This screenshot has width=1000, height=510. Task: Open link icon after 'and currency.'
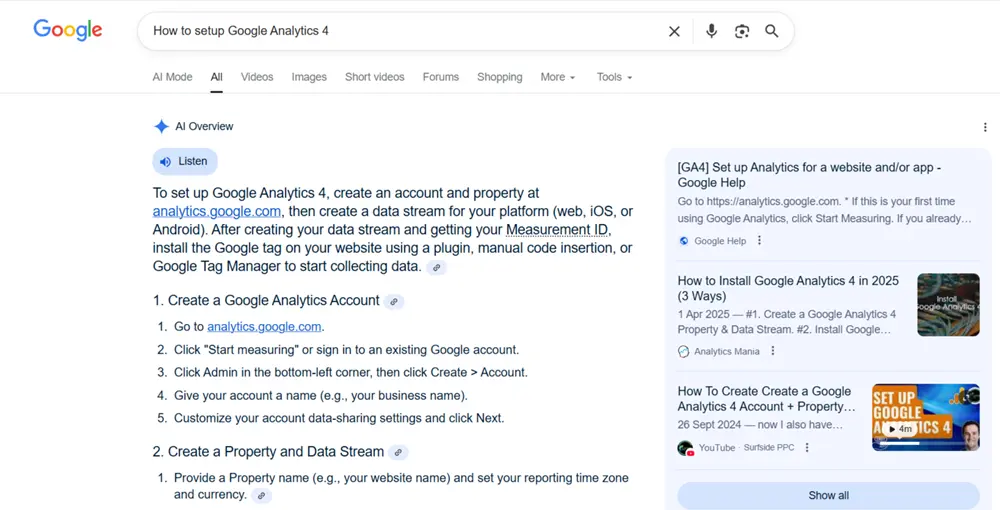click(261, 495)
